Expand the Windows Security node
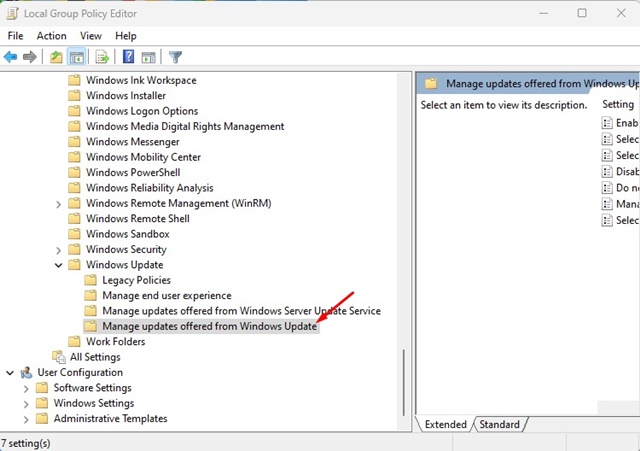Viewport: 640px width, 451px height. 58,250
